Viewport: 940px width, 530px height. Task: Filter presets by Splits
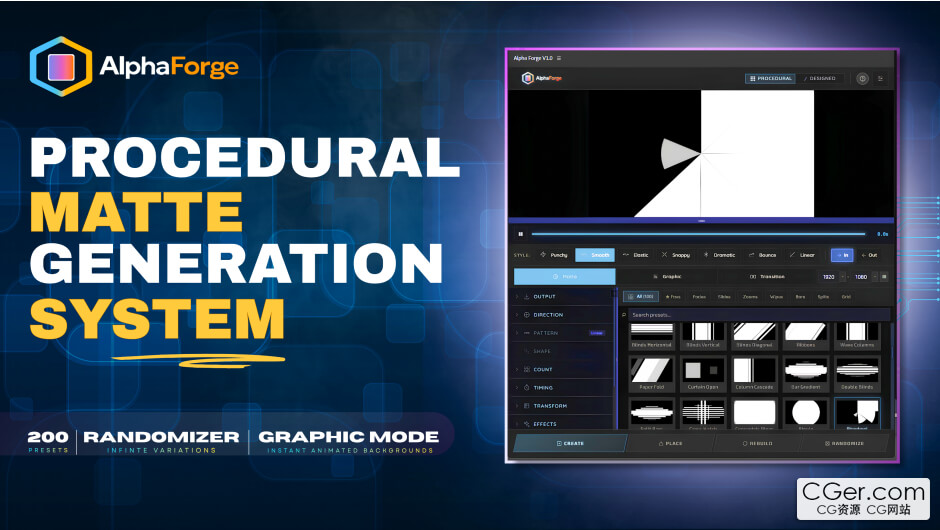[823, 296]
